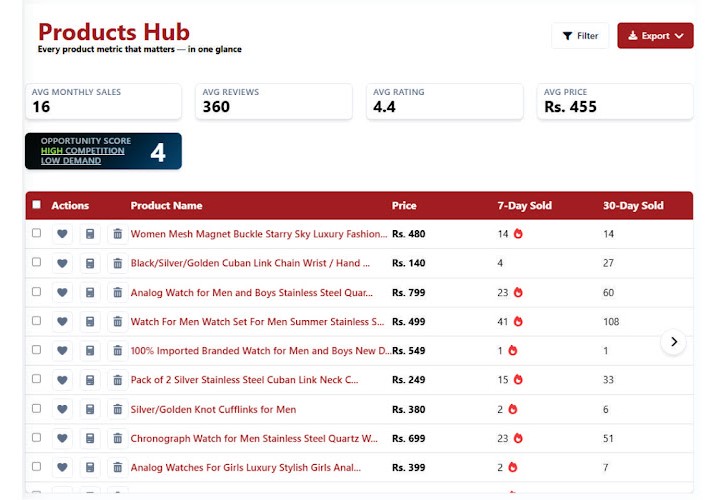The image size is (722, 500).
Task: Sort by the 7-Day Sold column header
Action: coord(524,205)
